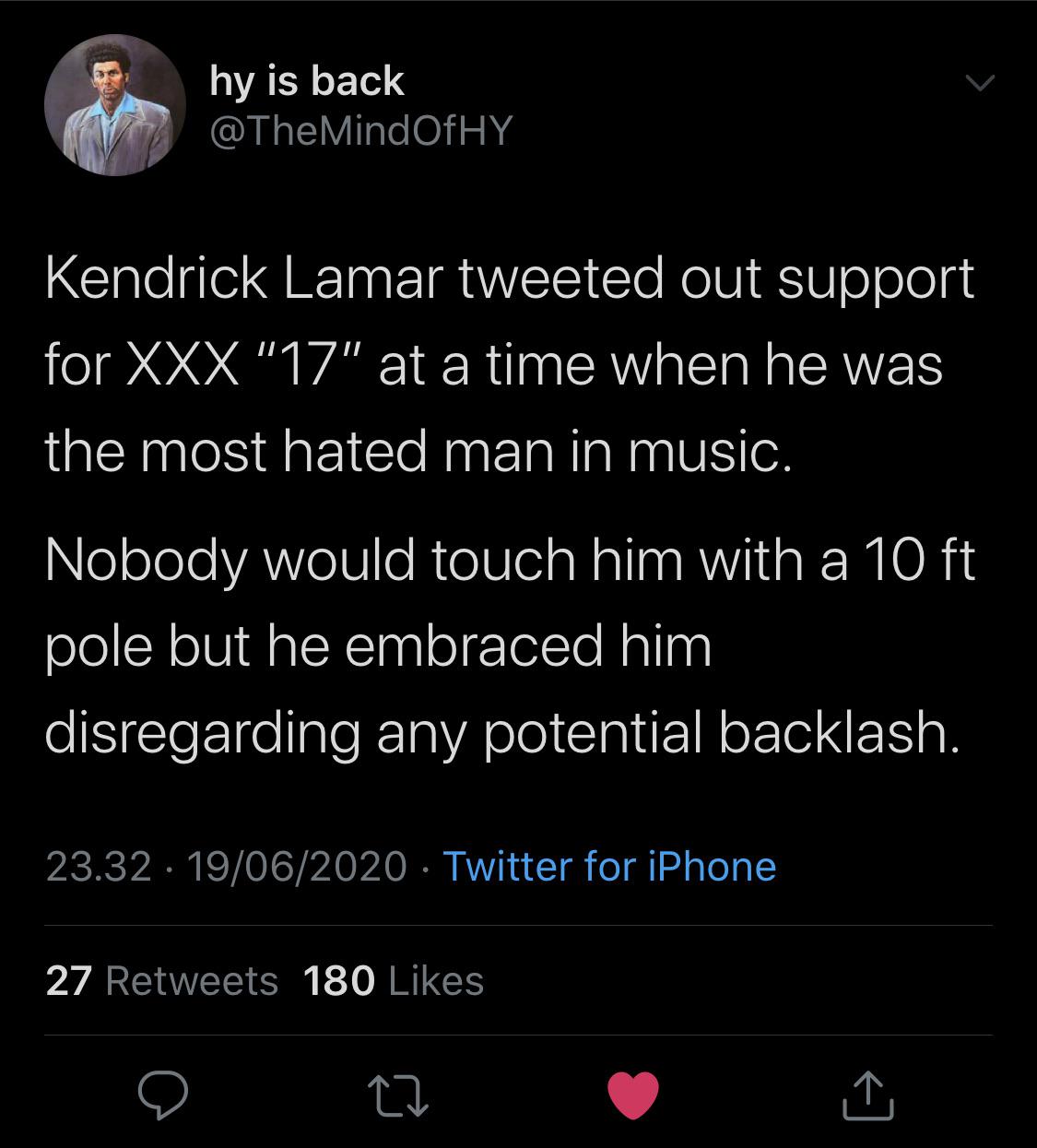
Task: Click "the most hated man in music" line
Action: click(x=418, y=452)
